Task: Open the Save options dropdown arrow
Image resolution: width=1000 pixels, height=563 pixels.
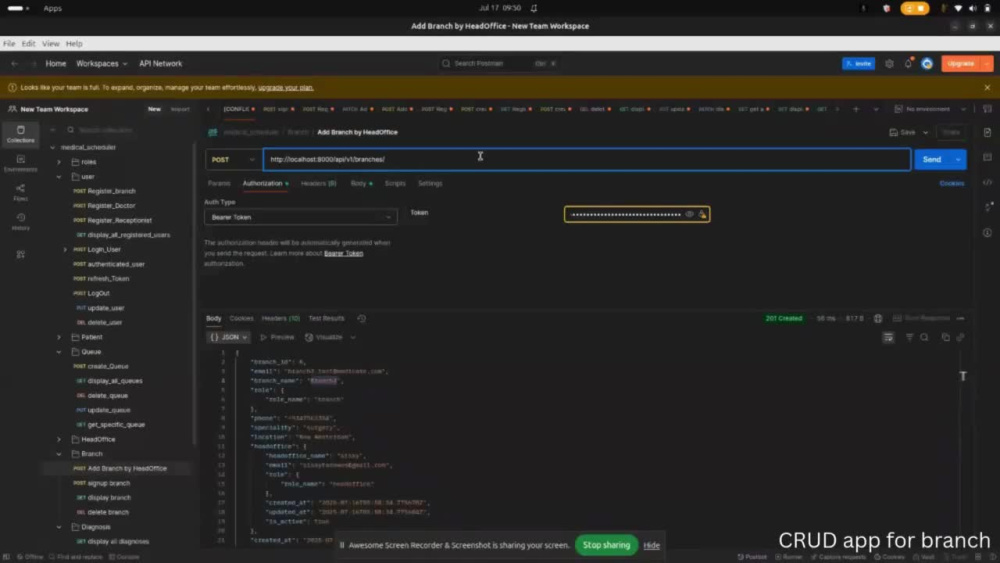Action: (x=925, y=133)
